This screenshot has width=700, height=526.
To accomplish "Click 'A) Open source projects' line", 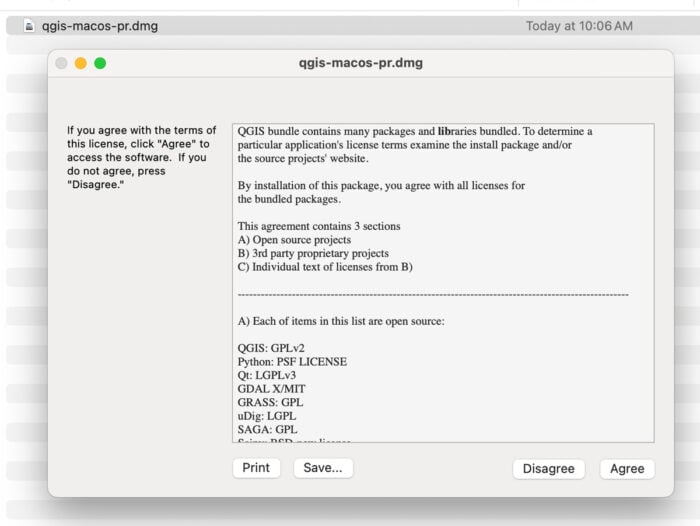I will (x=294, y=240).
